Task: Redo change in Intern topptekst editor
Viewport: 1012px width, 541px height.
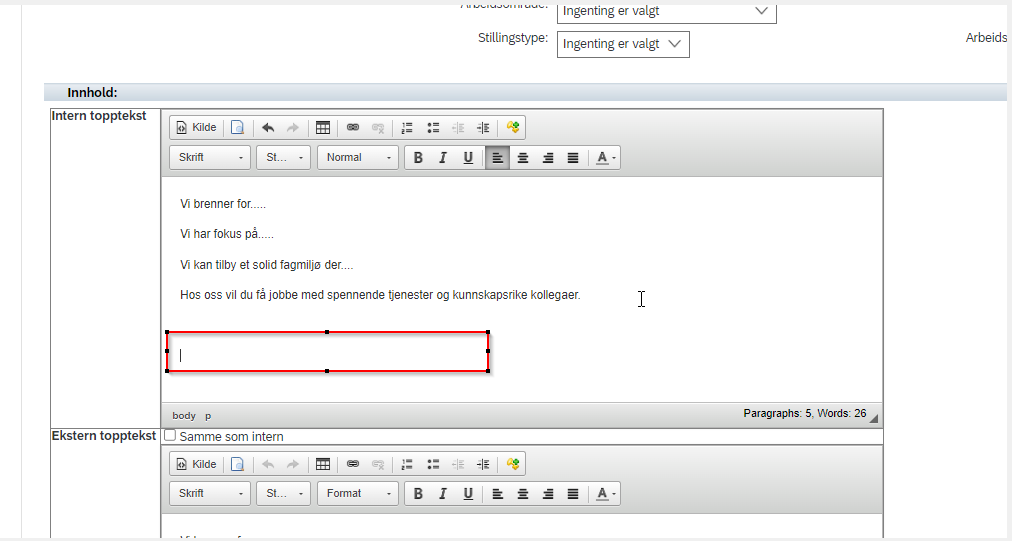Action: [x=292, y=127]
